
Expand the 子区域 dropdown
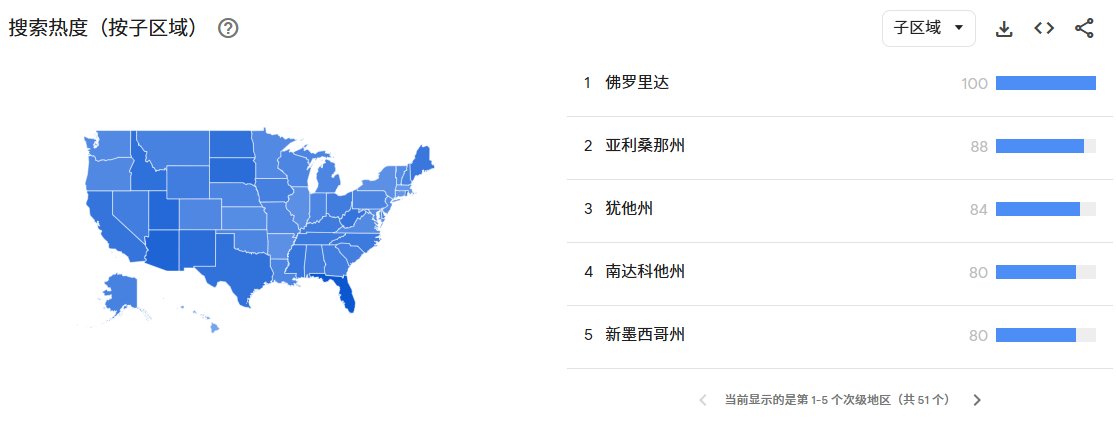point(928,28)
